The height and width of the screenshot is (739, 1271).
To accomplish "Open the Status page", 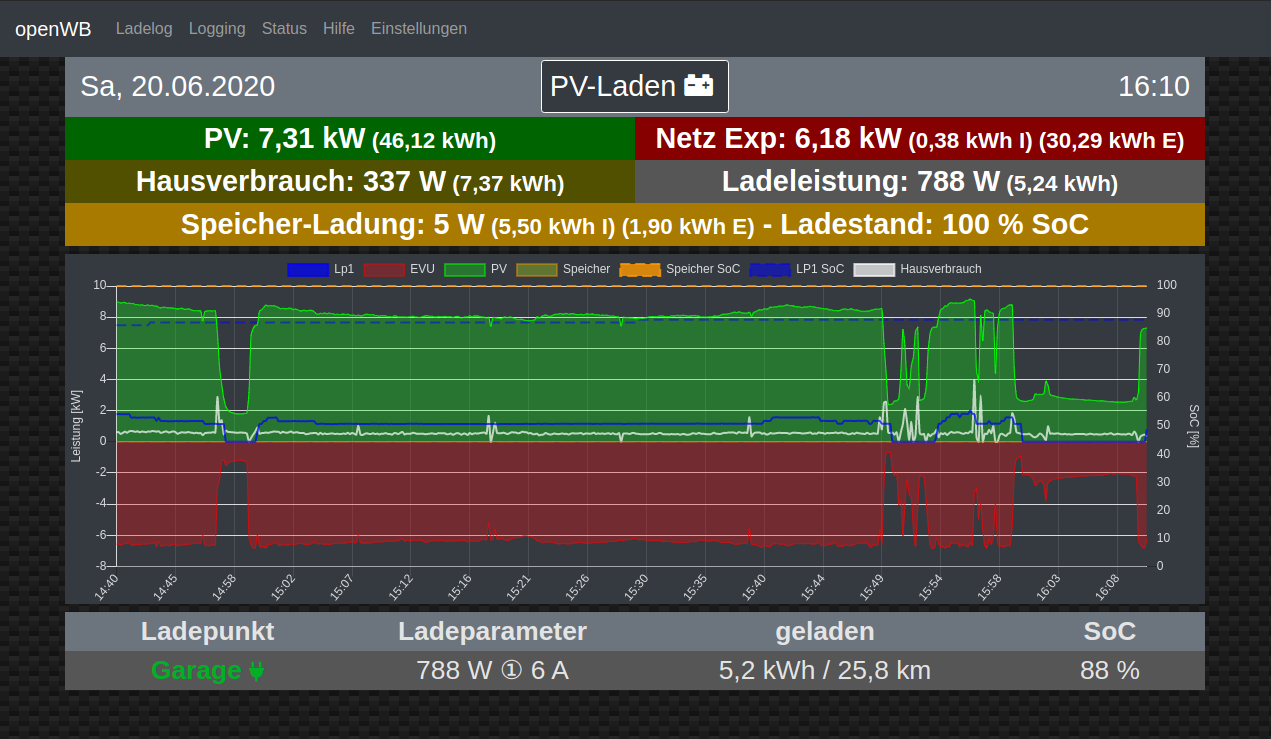I will (x=284, y=28).
